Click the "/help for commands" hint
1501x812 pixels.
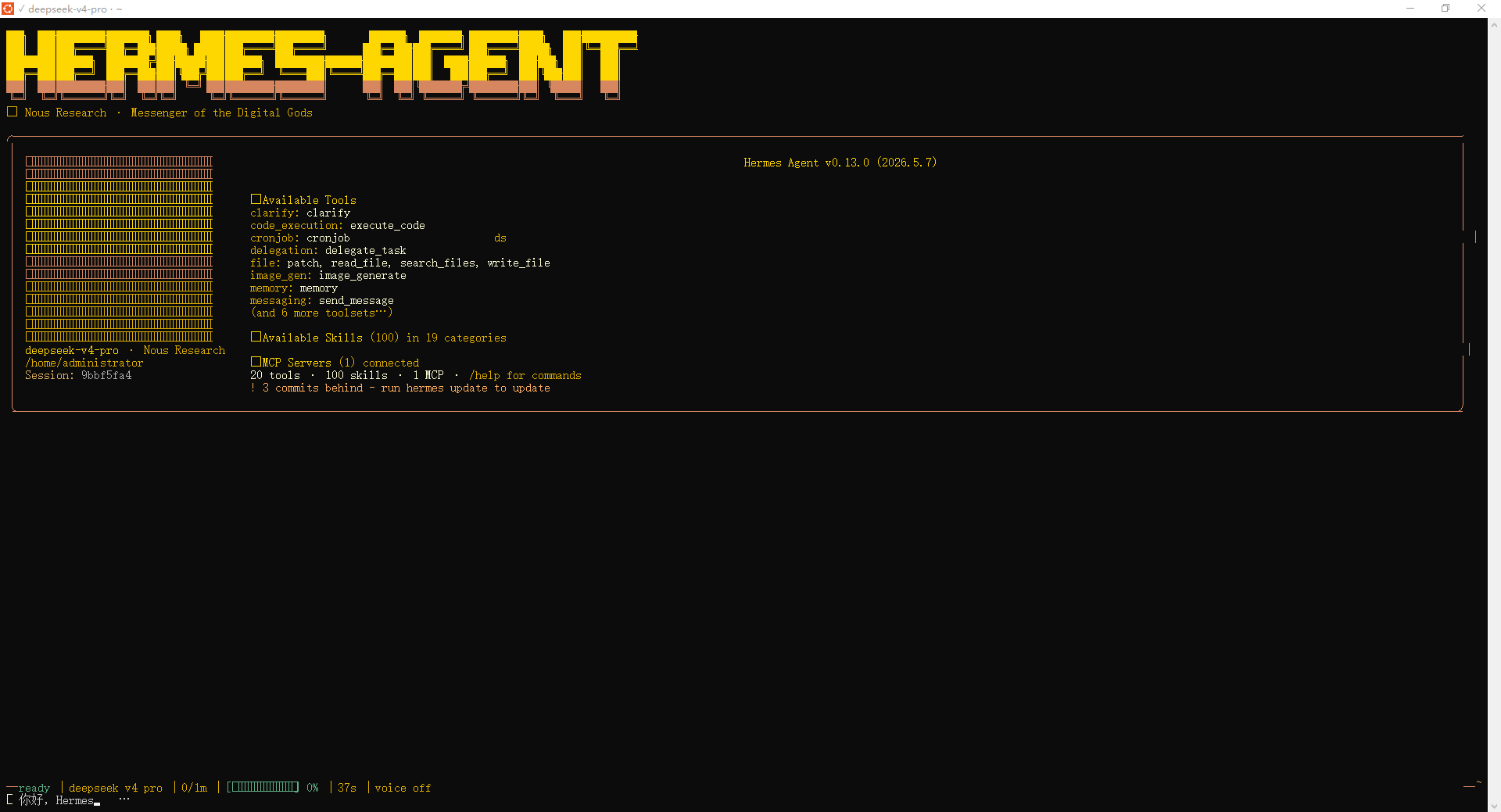(x=525, y=375)
